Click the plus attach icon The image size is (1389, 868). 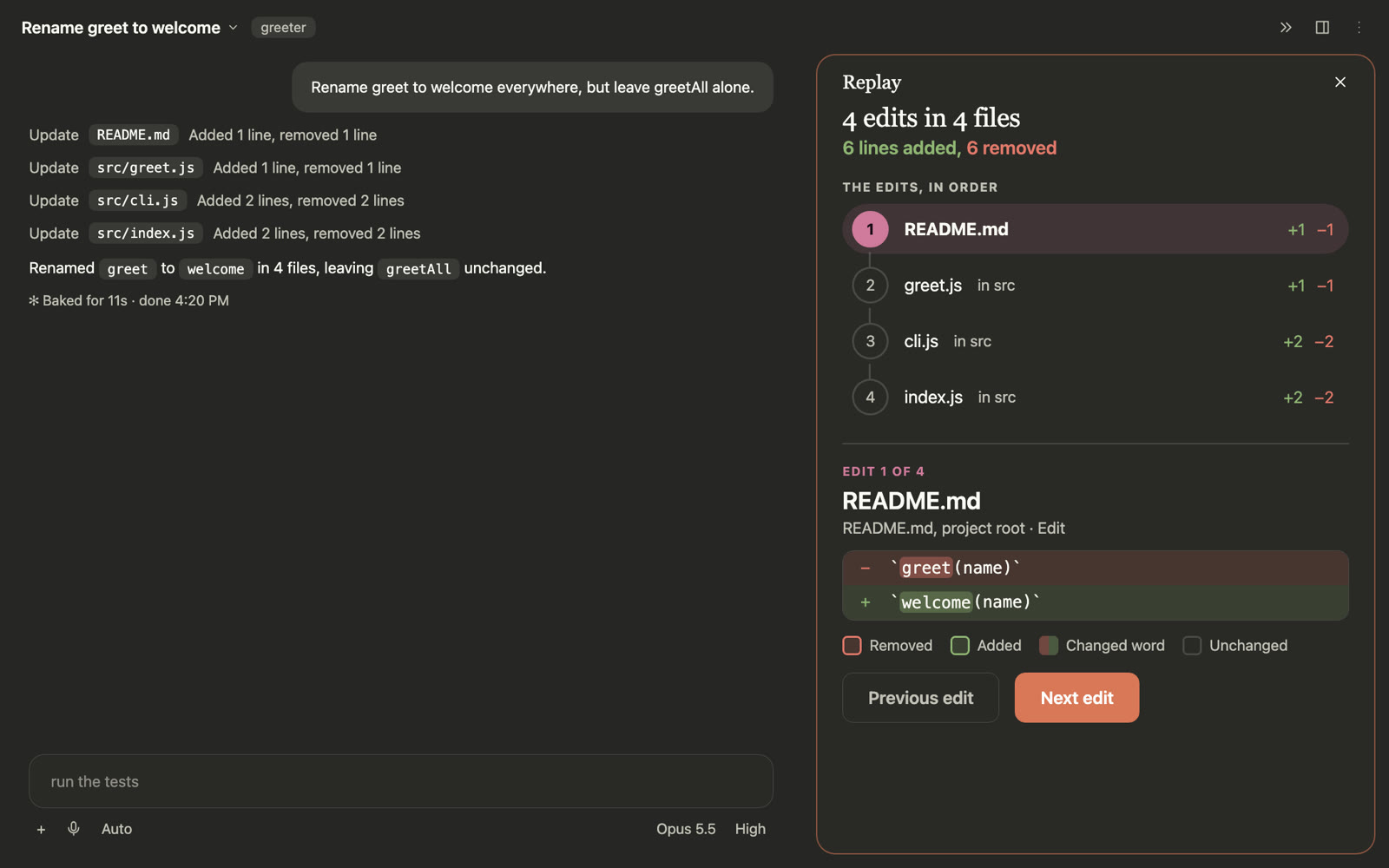41,829
